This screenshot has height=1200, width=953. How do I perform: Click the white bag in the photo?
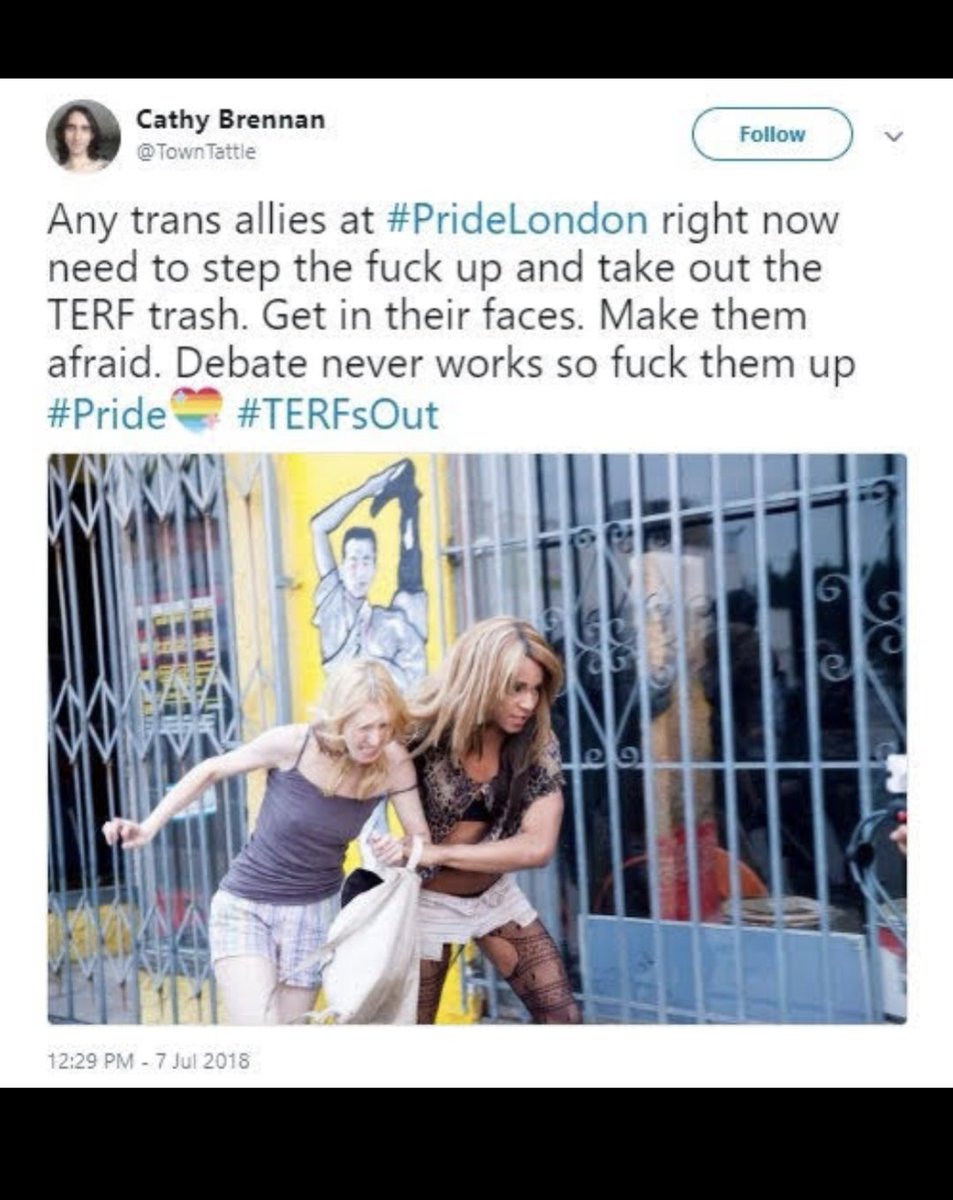pos(371,944)
